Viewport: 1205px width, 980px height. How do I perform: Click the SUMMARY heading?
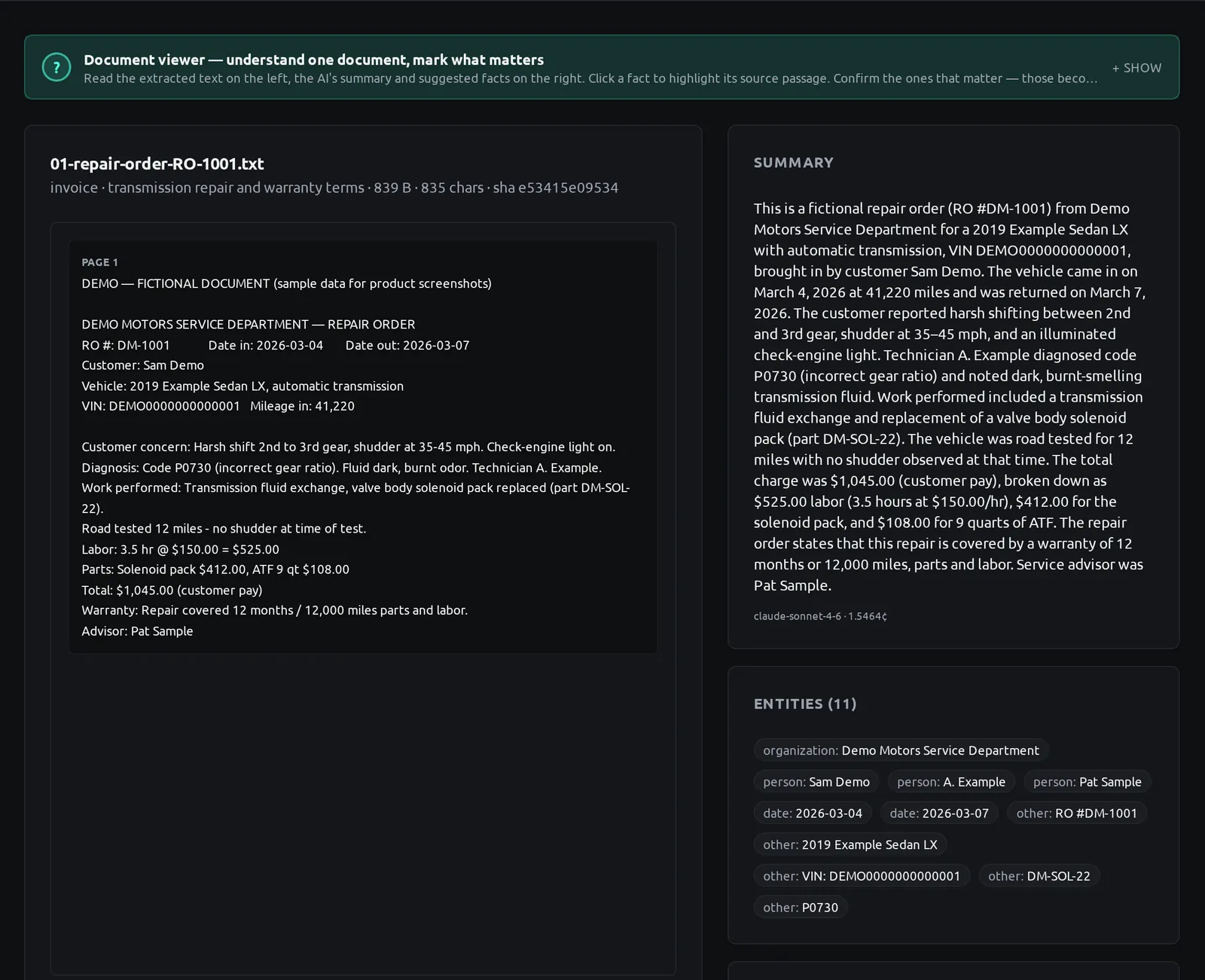794,163
